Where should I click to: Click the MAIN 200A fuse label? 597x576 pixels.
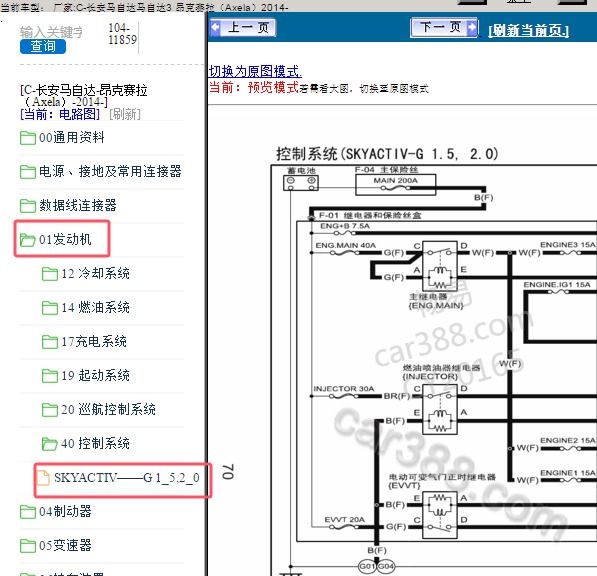[x=396, y=180]
